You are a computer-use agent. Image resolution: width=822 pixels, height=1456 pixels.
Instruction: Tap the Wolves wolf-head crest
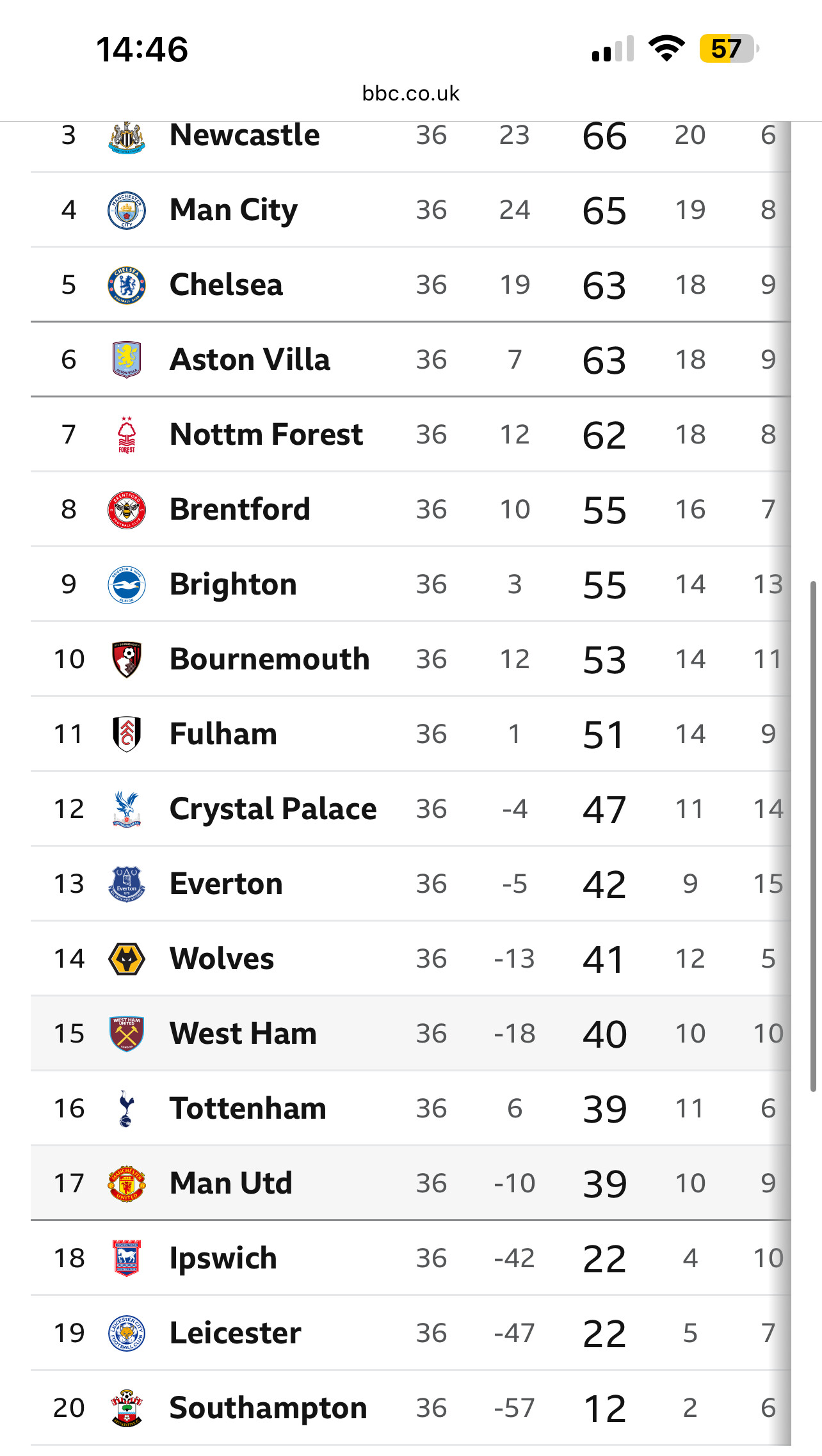click(127, 959)
